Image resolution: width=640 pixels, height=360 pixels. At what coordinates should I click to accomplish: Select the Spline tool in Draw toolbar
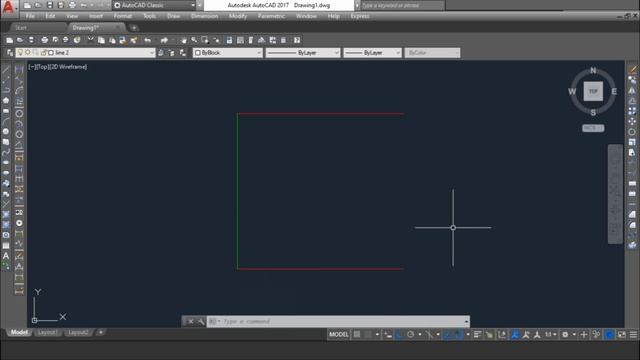pyautogui.click(x=6, y=152)
